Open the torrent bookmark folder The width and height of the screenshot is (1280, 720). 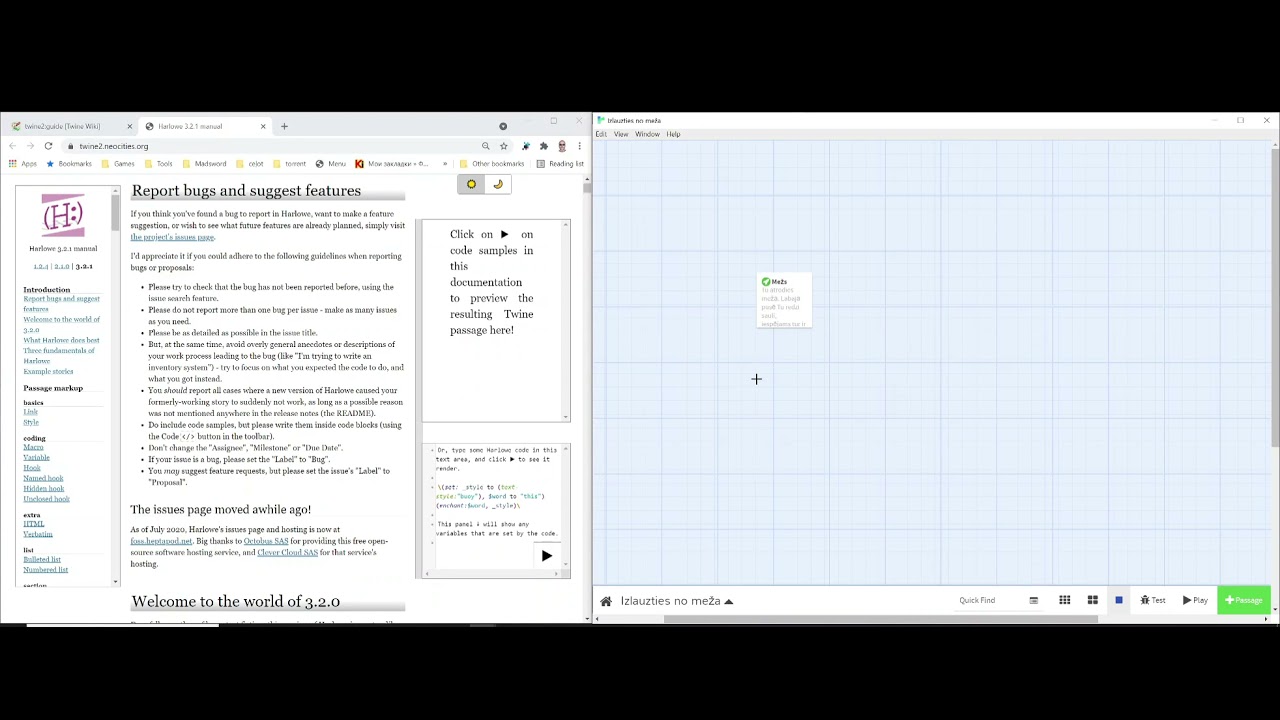[x=289, y=164]
